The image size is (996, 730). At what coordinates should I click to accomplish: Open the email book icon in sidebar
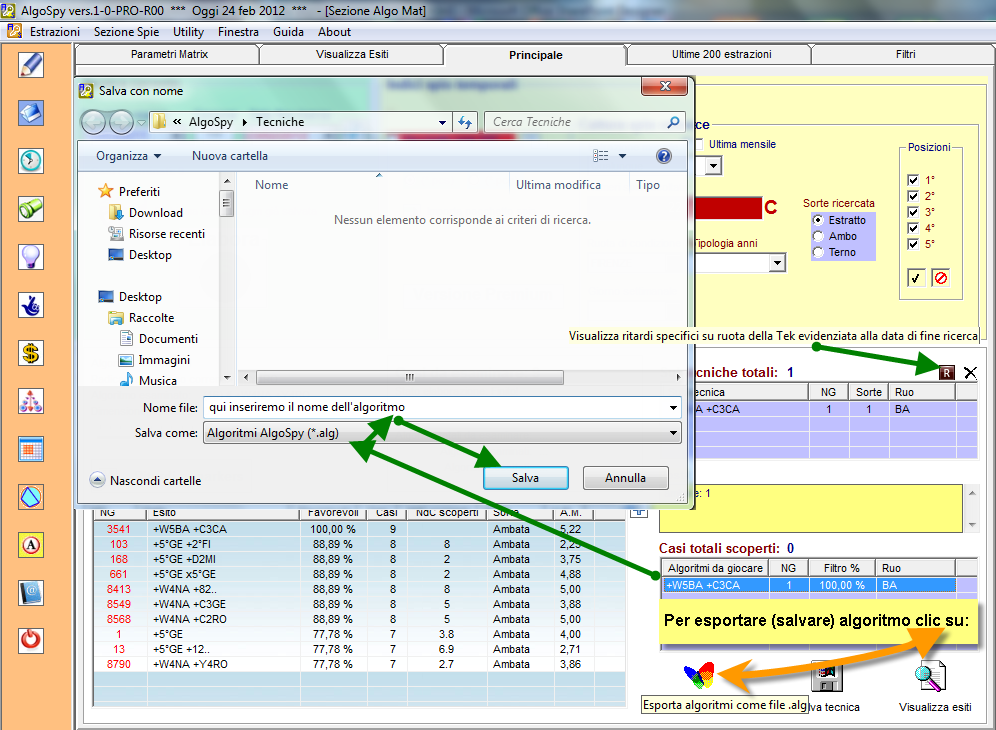point(30,593)
